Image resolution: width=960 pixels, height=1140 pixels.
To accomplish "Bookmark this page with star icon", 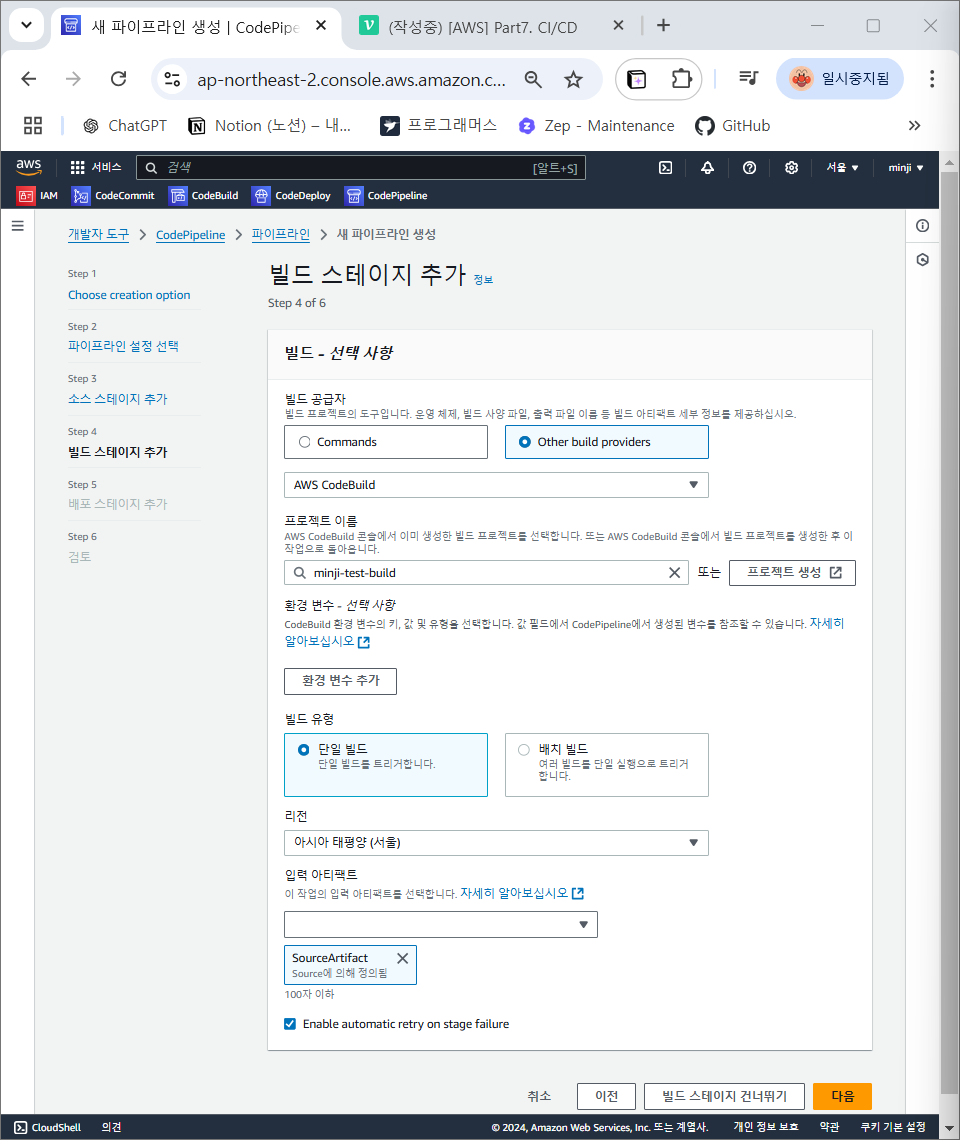I will click(x=573, y=79).
